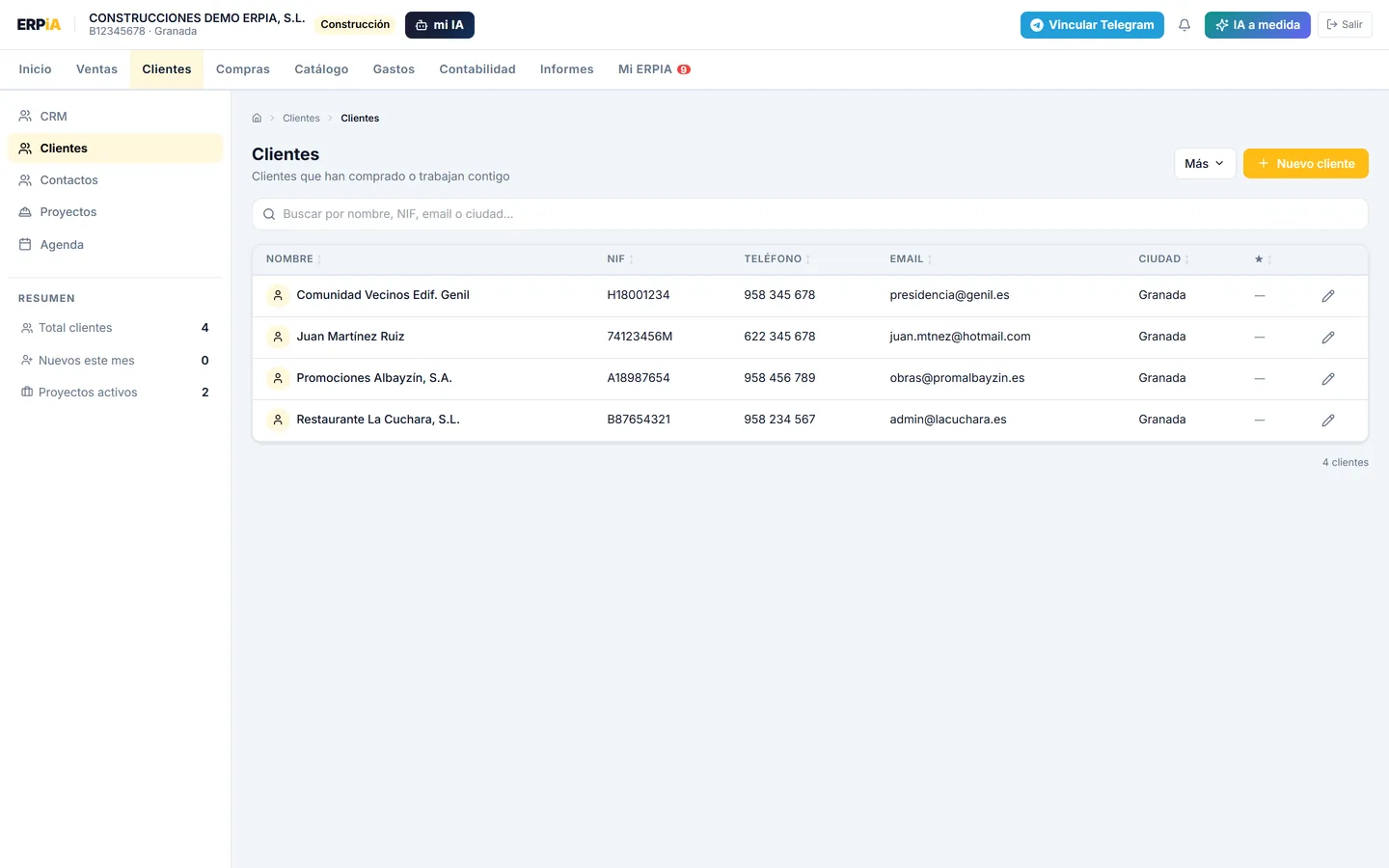Click the avatar icon for Juan Martínez Ruiz
The image size is (1389, 868).
278,337
